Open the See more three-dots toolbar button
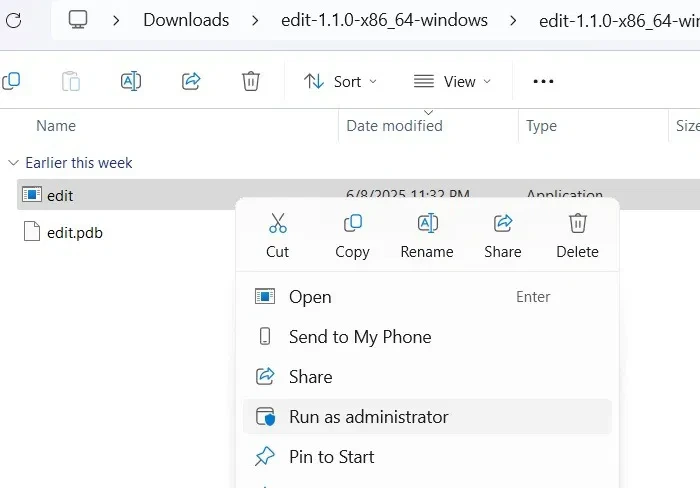700x488 pixels. click(543, 81)
